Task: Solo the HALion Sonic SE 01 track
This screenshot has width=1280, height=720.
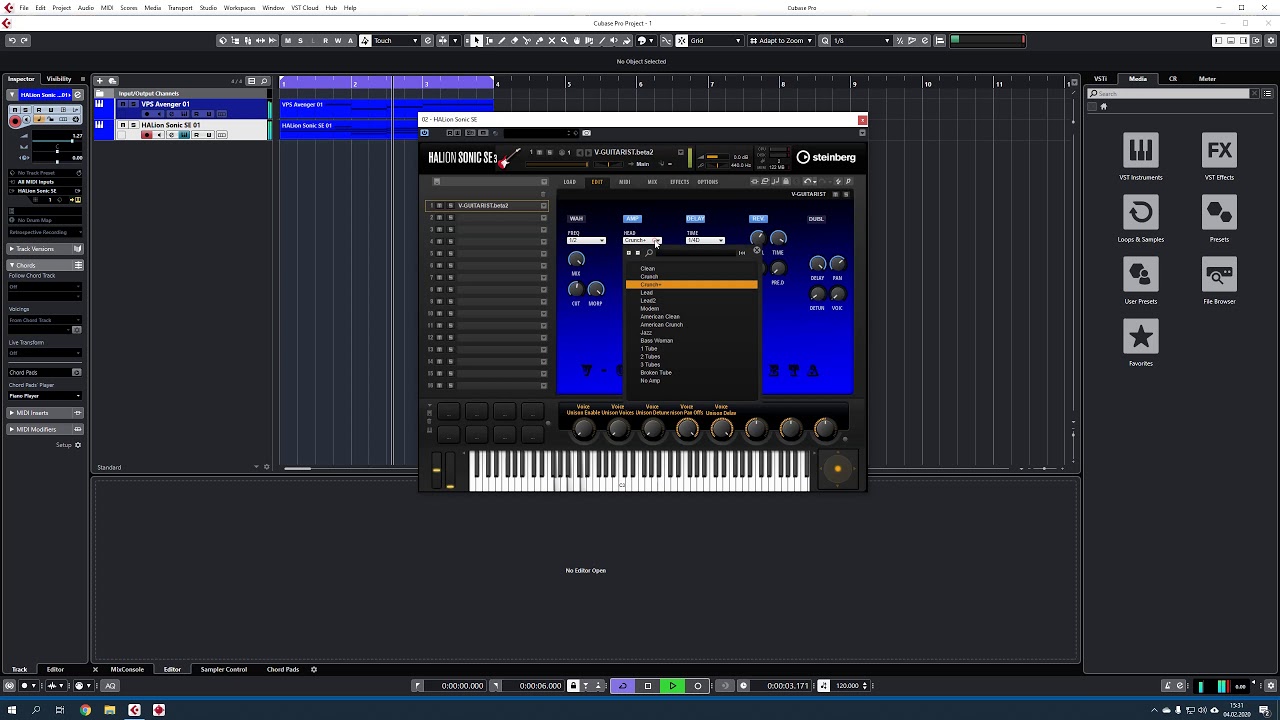Action: (x=132, y=125)
